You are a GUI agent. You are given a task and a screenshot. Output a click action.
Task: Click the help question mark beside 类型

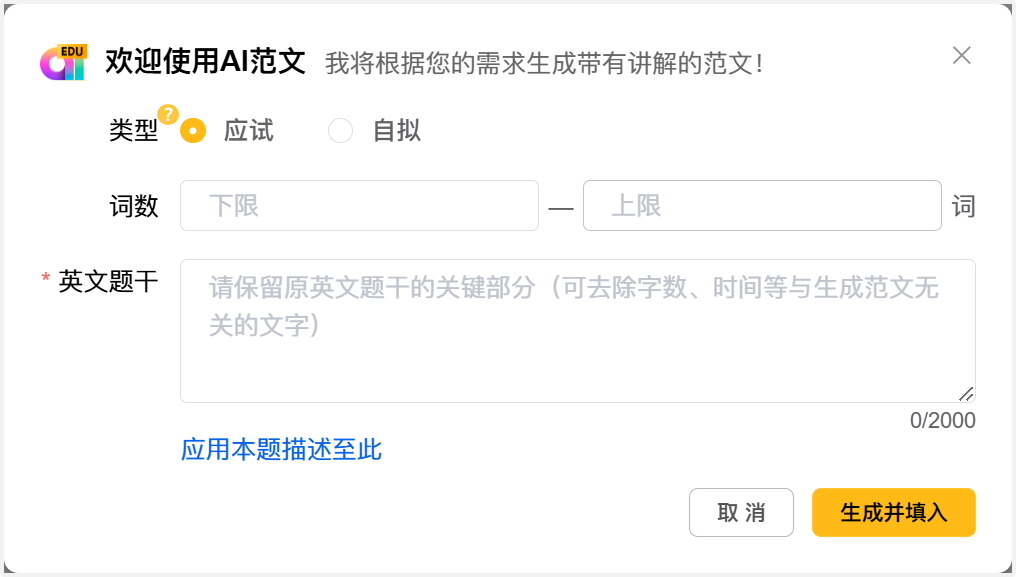click(168, 114)
